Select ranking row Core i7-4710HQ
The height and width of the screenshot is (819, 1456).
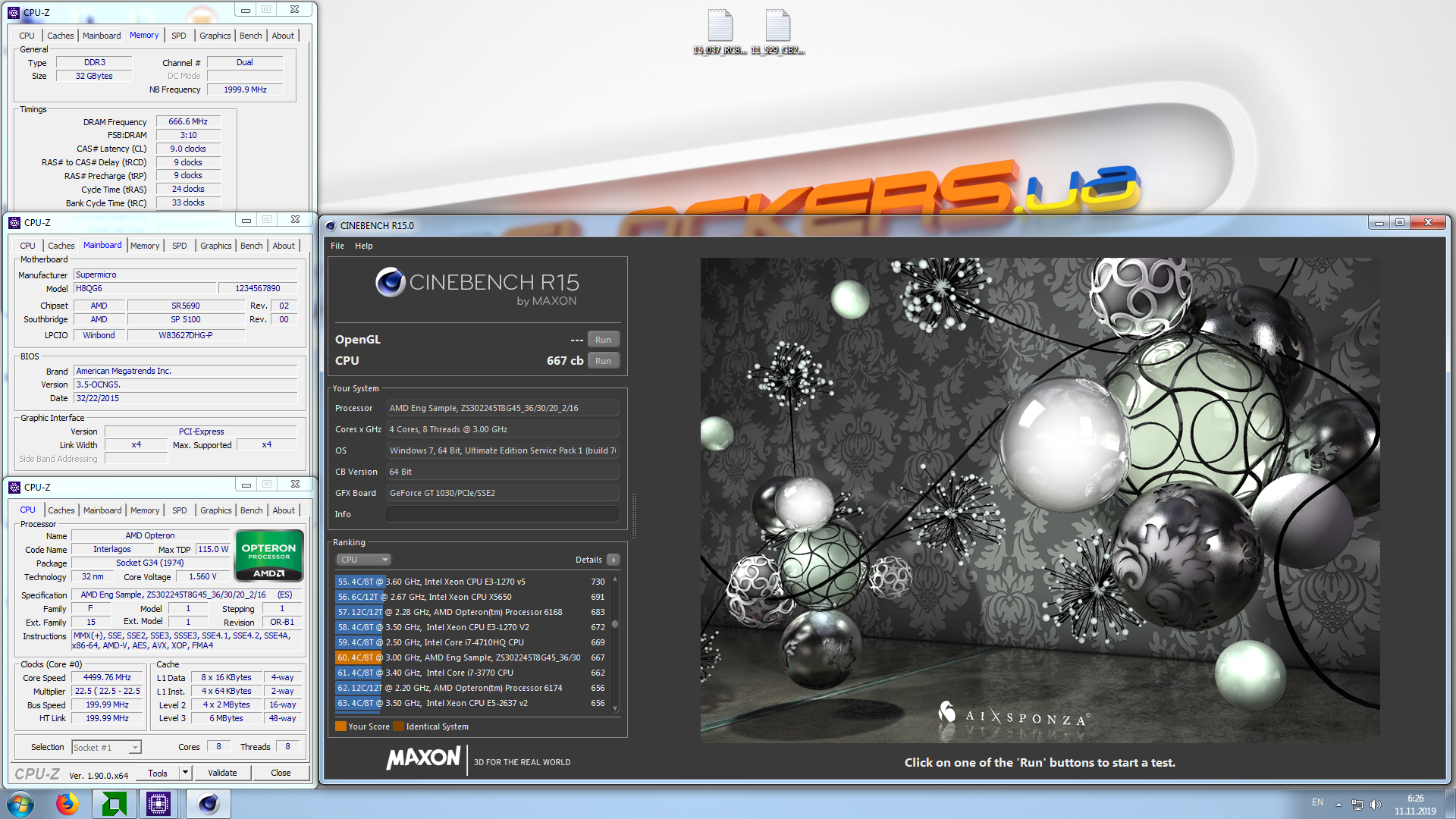[x=472, y=642]
